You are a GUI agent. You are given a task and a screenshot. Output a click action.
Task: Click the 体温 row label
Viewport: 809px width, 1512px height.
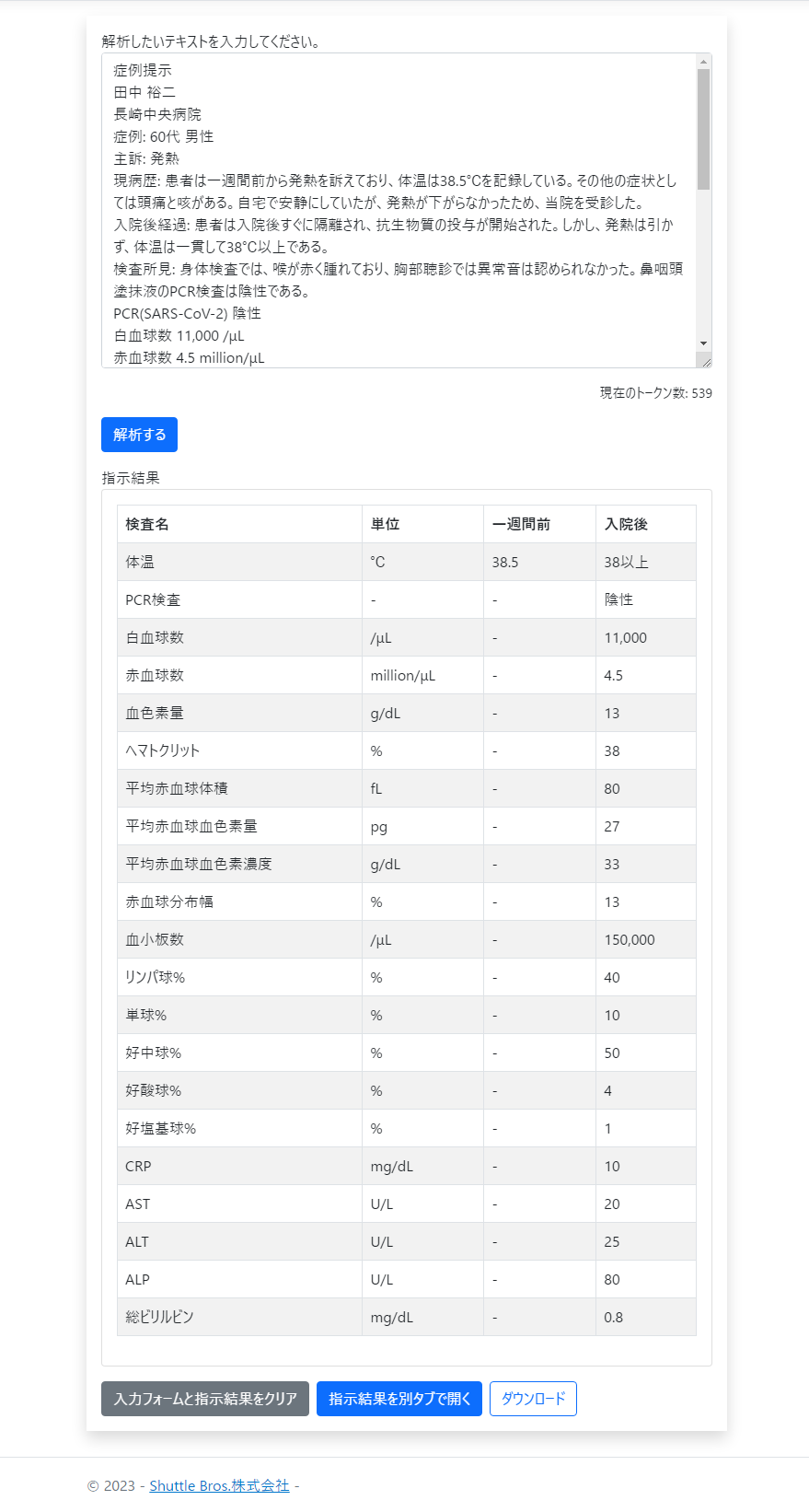239,562
